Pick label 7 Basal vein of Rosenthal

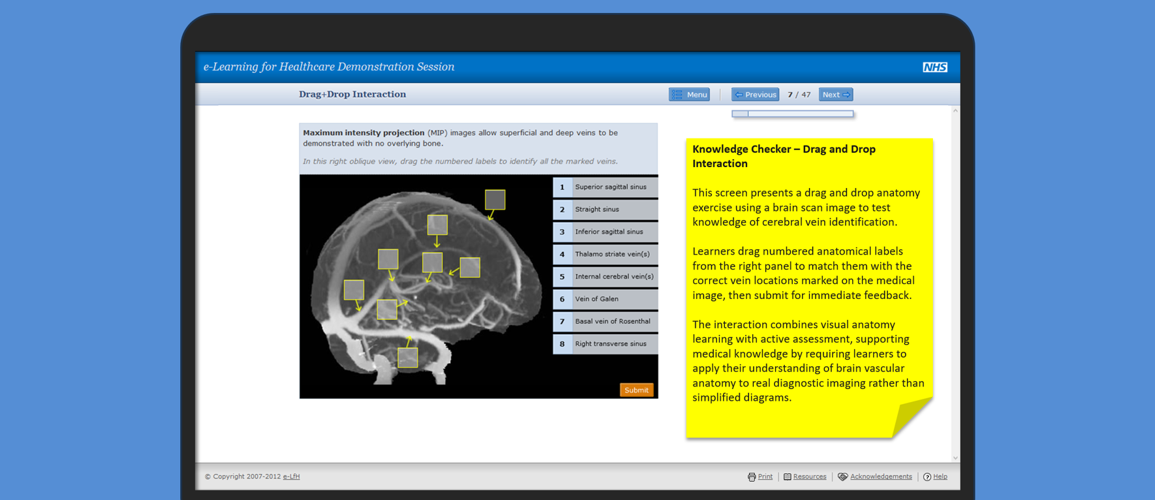tap(605, 322)
